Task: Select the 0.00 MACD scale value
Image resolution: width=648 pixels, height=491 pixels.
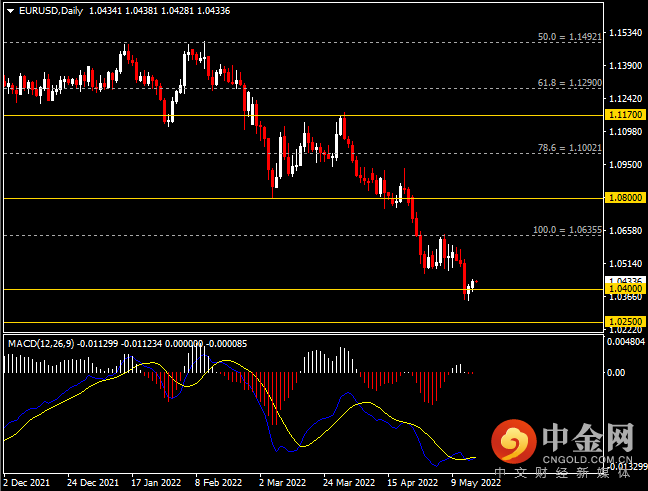Action: (616, 372)
